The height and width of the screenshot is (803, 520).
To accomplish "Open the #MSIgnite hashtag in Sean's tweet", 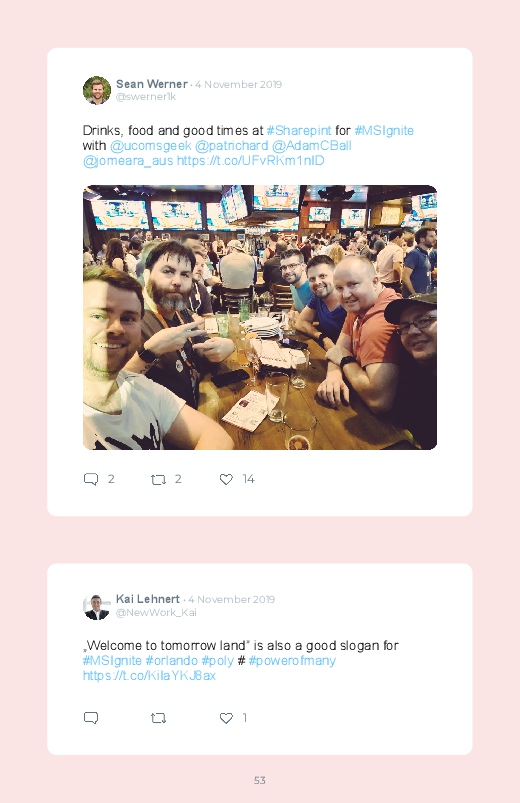I will pos(384,131).
